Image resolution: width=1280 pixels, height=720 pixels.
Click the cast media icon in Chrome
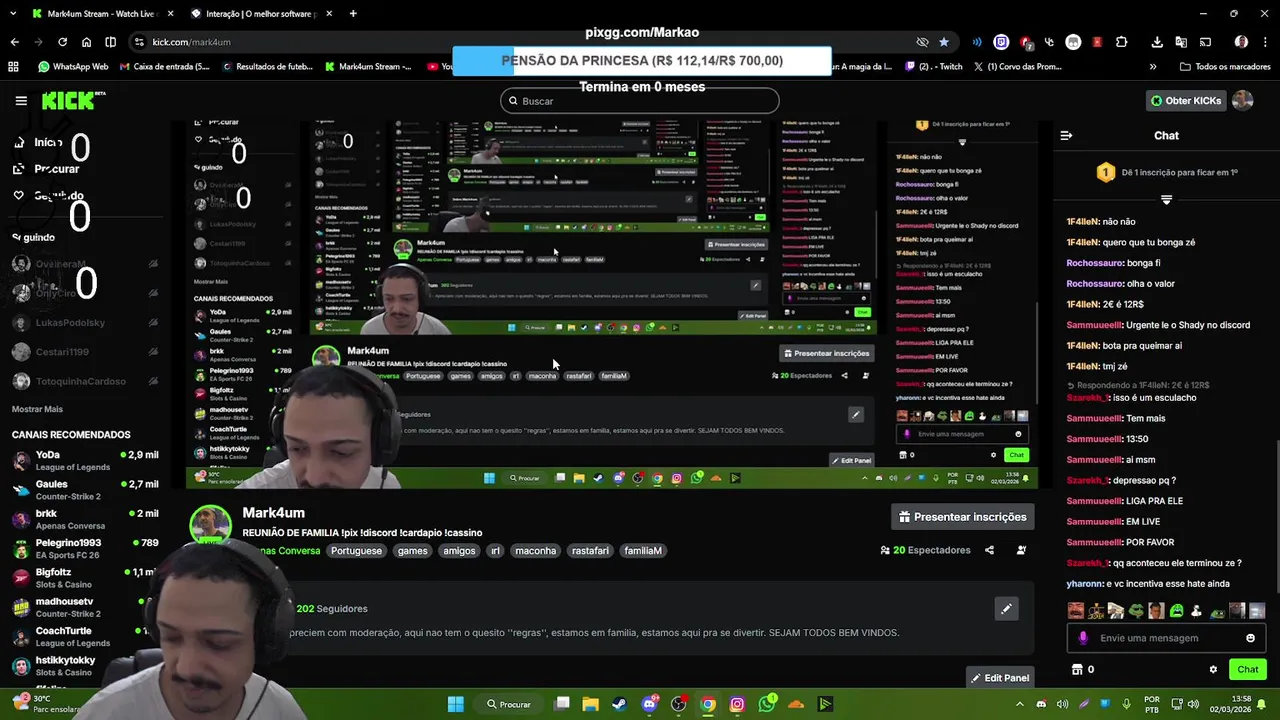click(x=1205, y=42)
